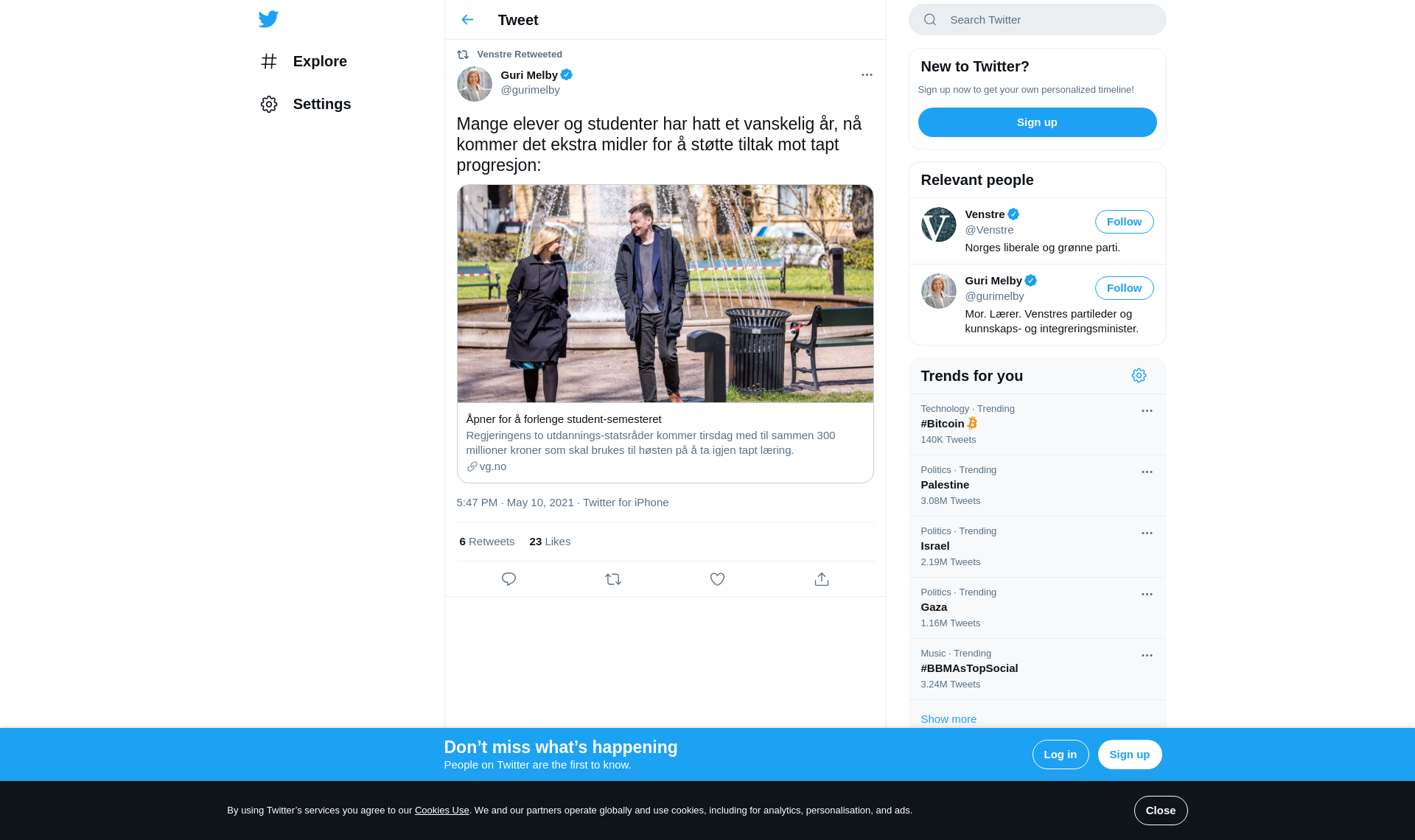Screen dimensions: 1415x840
Task: Click the link chain icon by vg.no
Action: click(472, 466)
